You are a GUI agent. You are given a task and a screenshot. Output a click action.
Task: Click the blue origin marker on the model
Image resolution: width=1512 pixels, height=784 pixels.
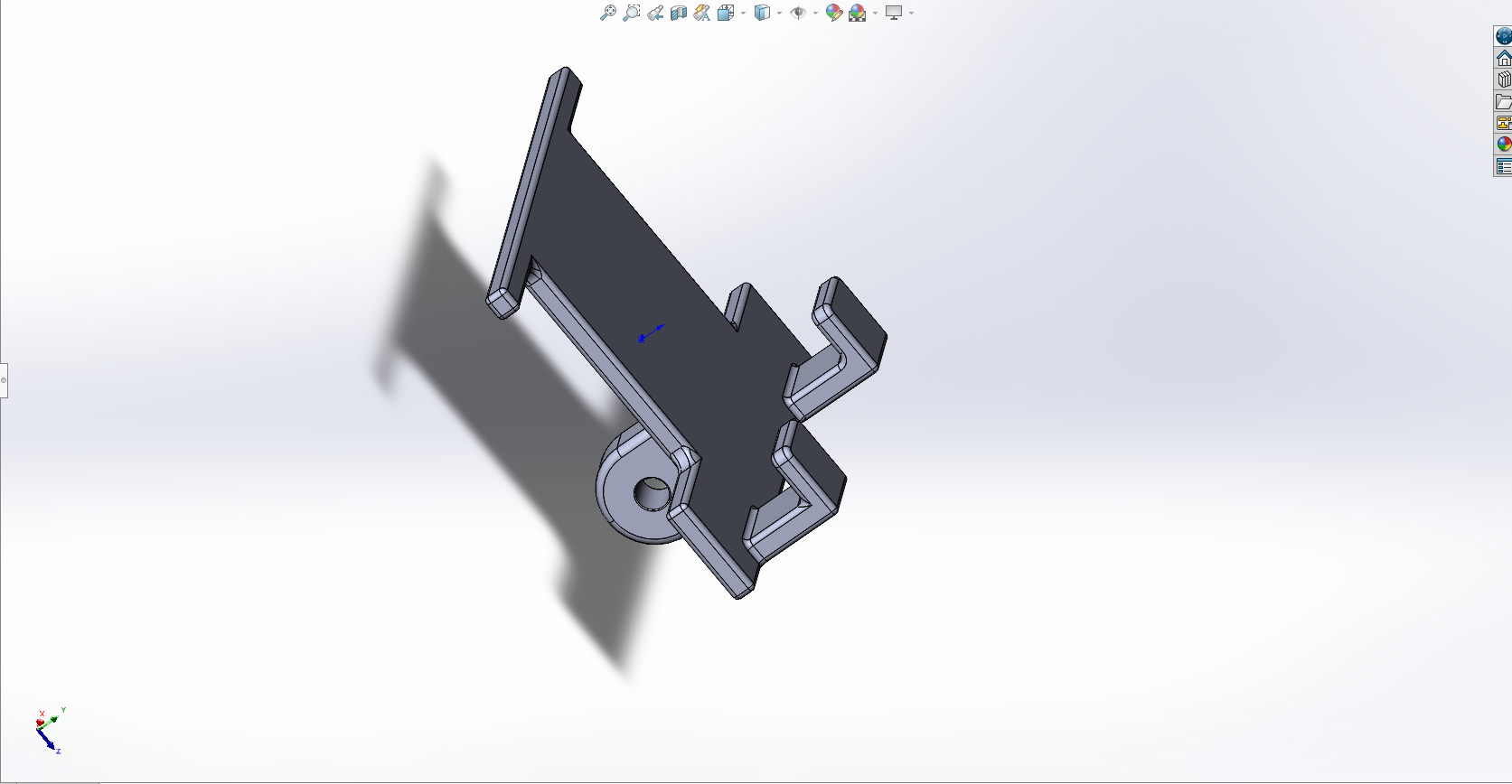point(643,339)
